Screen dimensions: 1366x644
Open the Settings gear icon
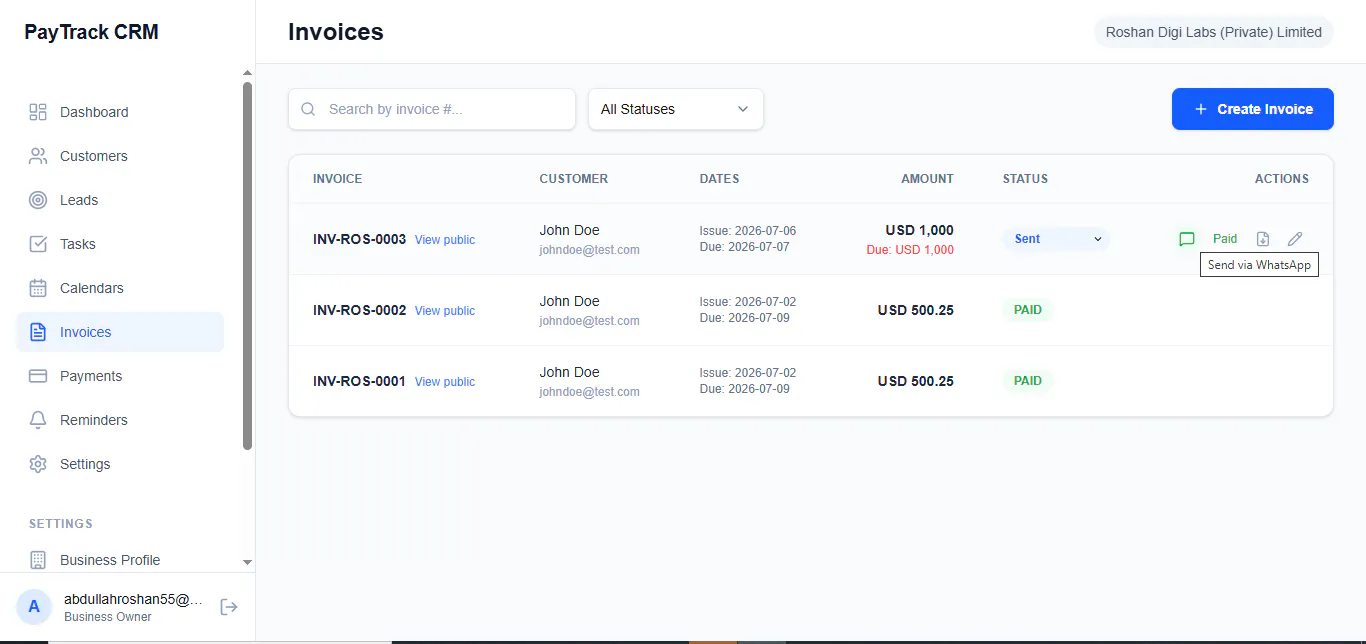click(38, 464)
